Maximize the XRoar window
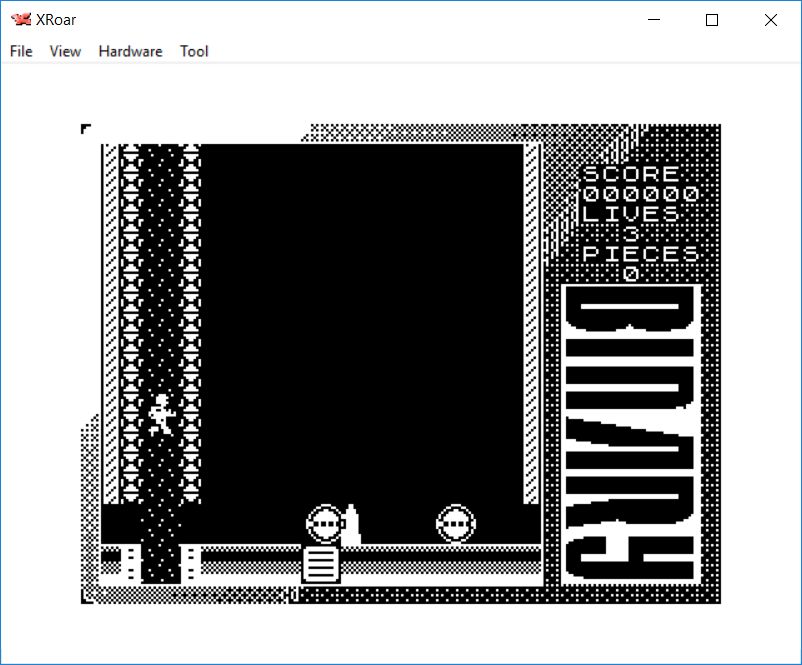Viewport: 802px width, 665px height. (712, 20)
